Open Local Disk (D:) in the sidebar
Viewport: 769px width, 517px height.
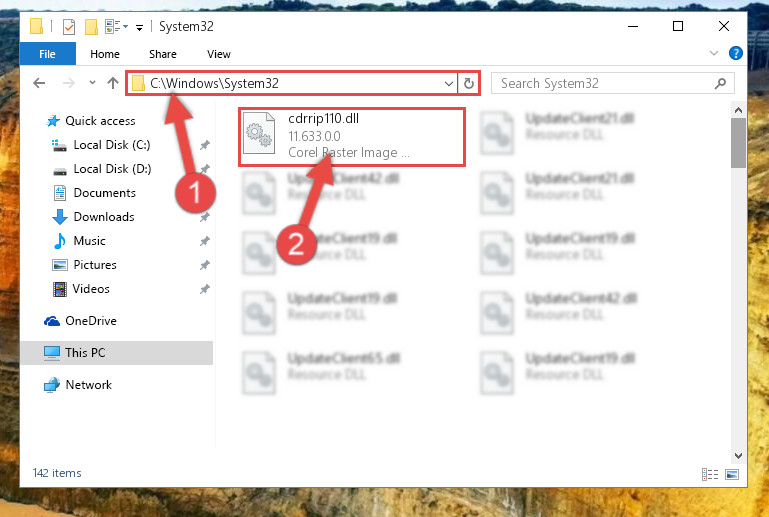tap(112, 169)
